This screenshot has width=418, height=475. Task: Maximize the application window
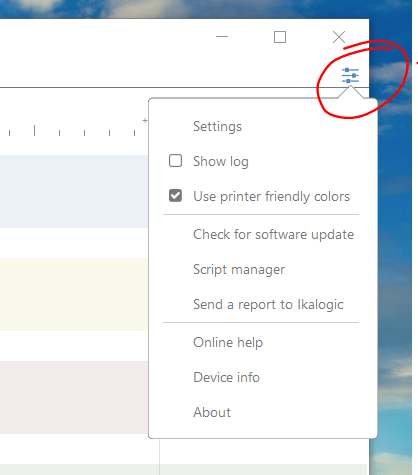[280, 37]
